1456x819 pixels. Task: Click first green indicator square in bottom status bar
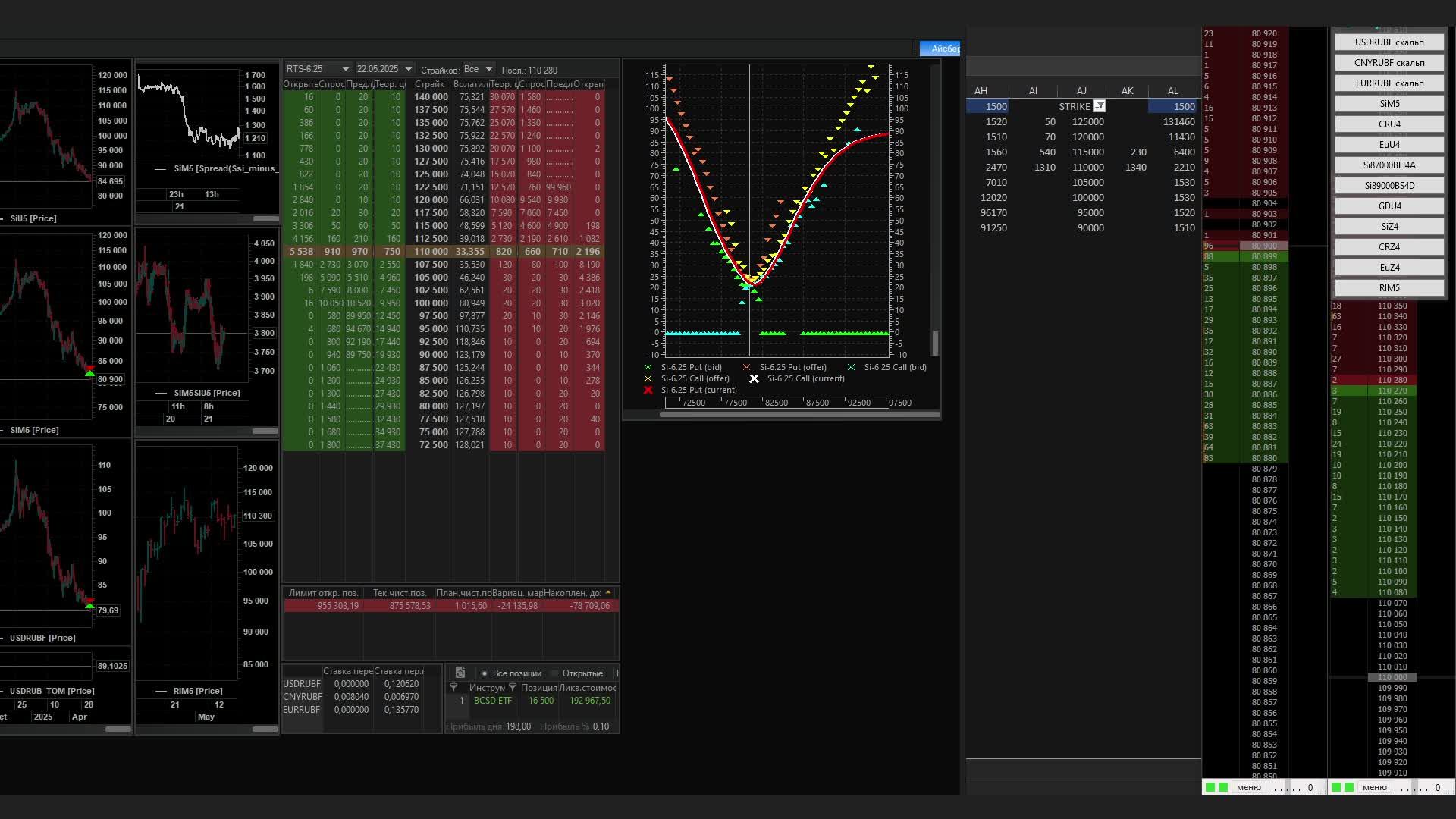pyautogui.click(x=1210, y=787)
